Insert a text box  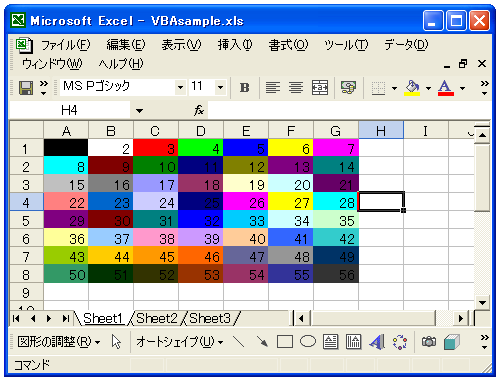[x=330, y=342]
